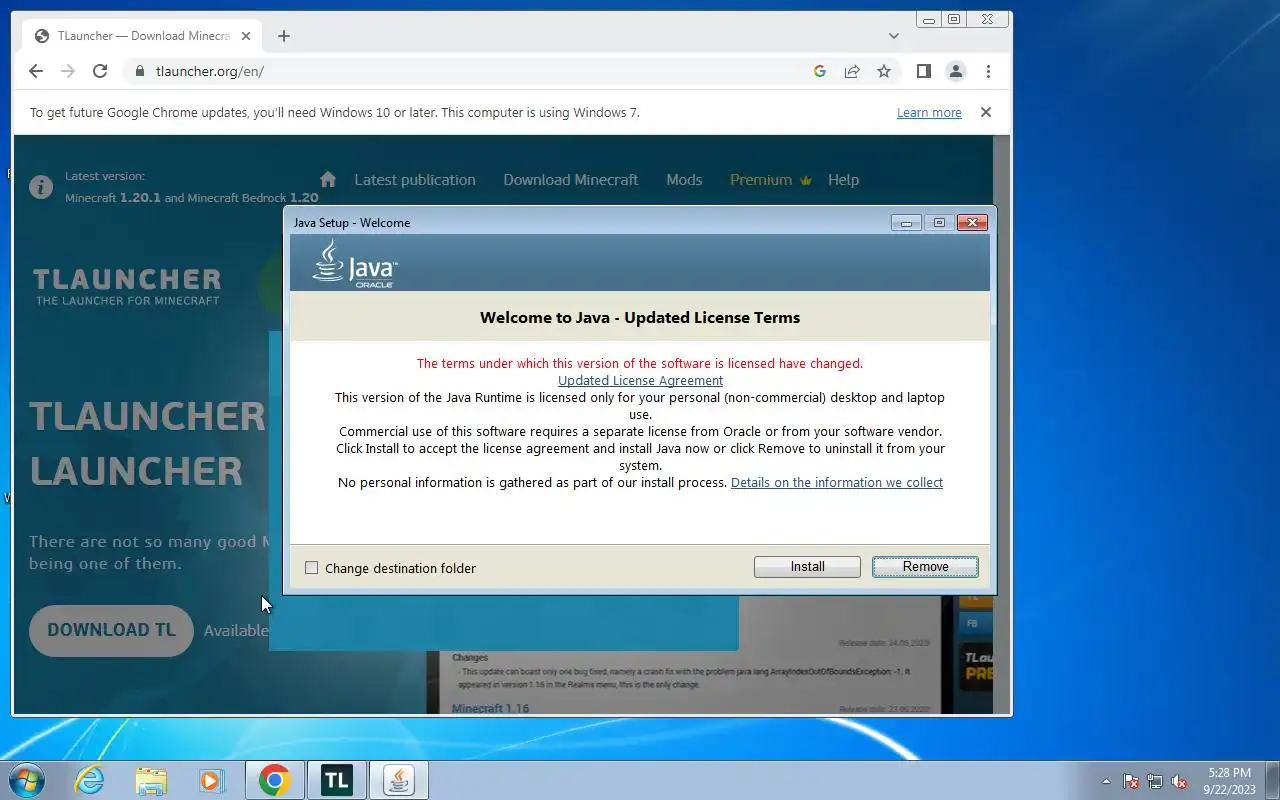Open a new Chrome tab
The width and height of the screenshot is (1280, 800).
point(284,36)
